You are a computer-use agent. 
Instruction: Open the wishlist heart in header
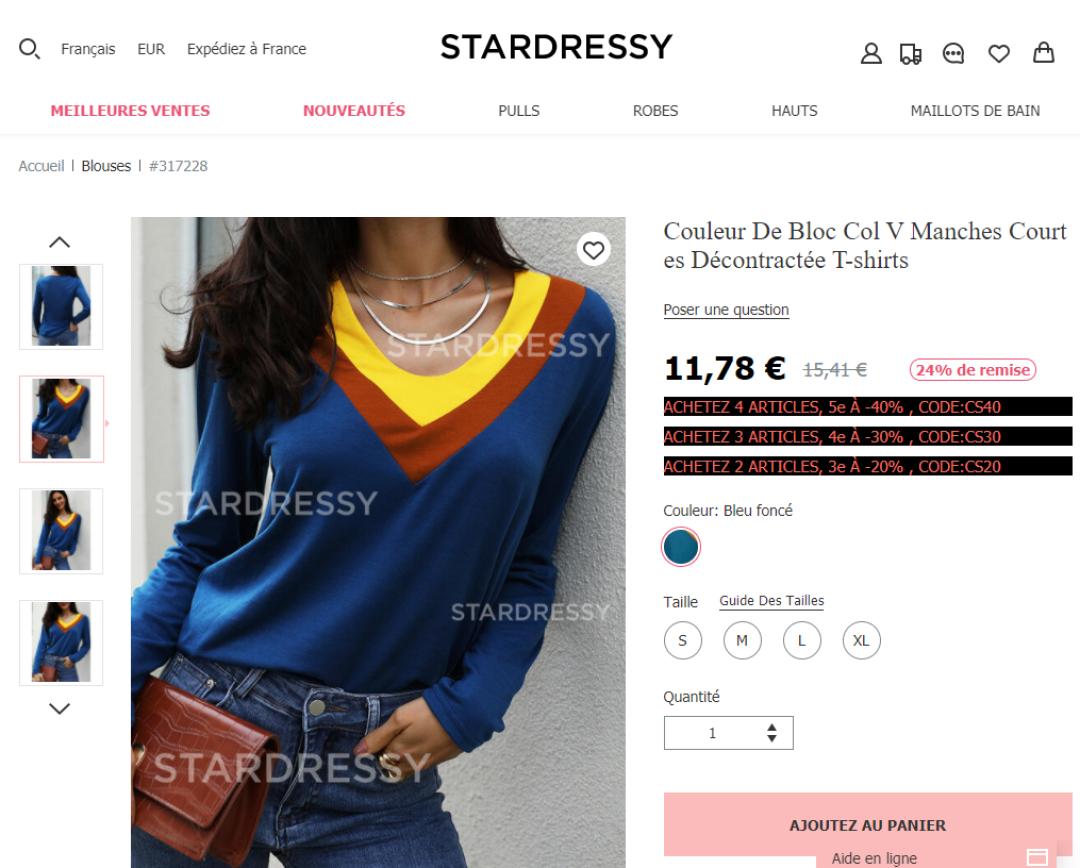click(x=999, y=53)
